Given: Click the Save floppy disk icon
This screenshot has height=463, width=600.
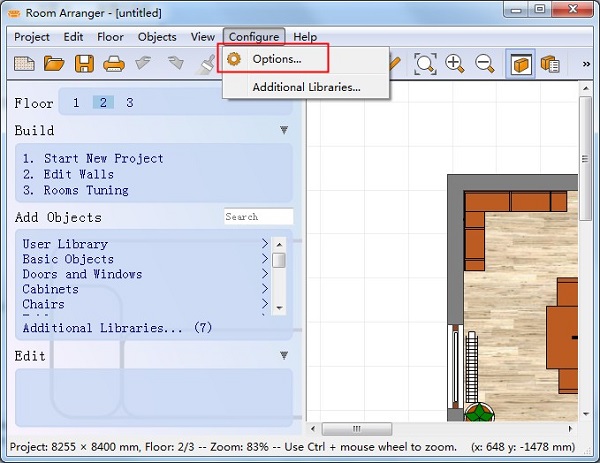Looking at the screenshot, I should coord(84,64).
